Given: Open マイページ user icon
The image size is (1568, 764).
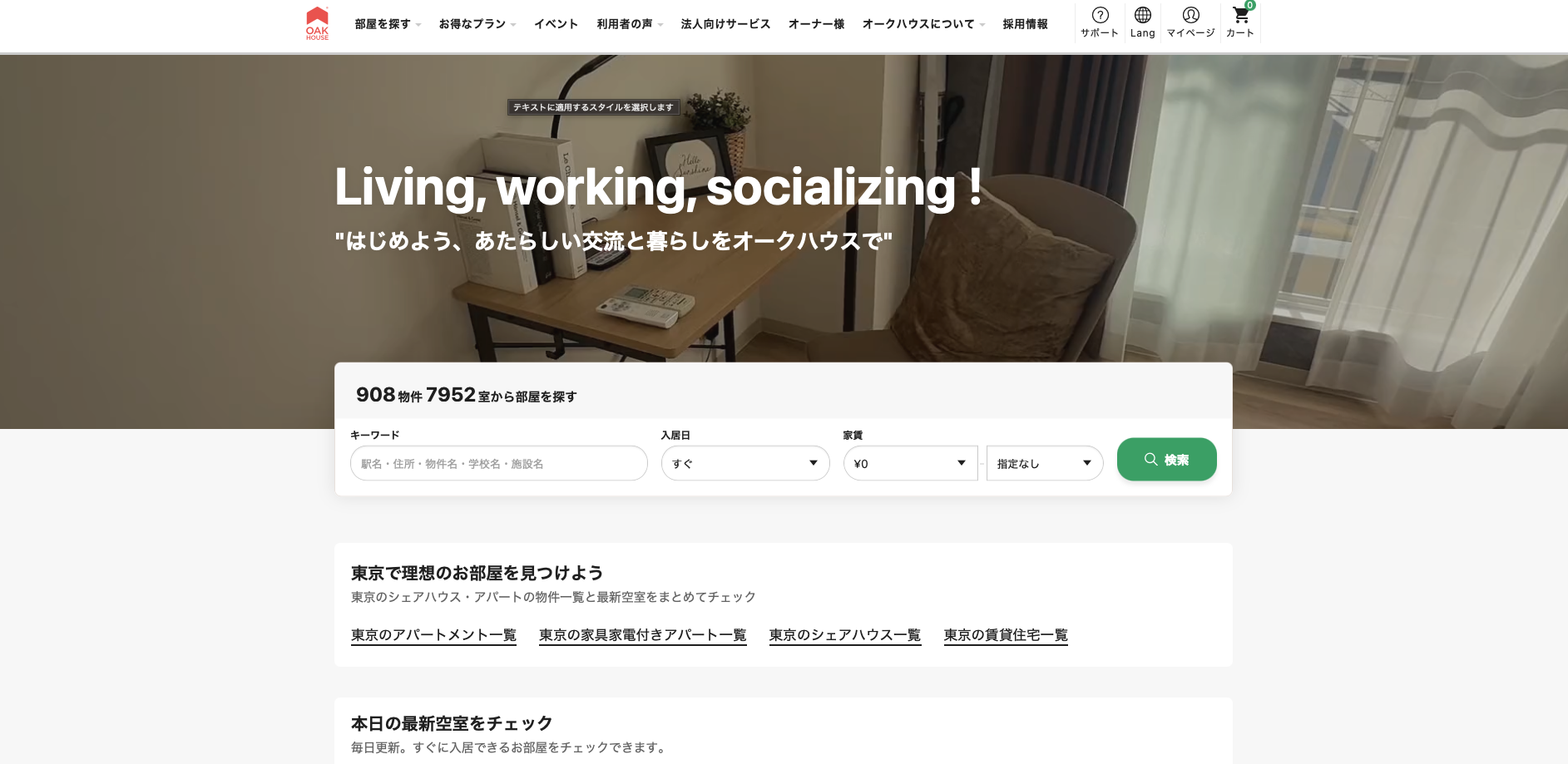Looking at the screenshot, I should (x=1190, y=22).
